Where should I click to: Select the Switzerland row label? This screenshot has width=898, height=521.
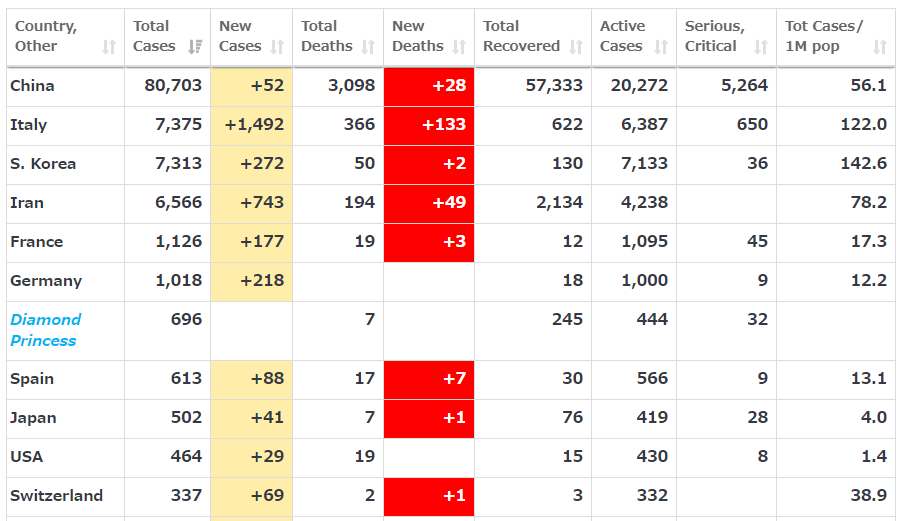tap(56, 496)
